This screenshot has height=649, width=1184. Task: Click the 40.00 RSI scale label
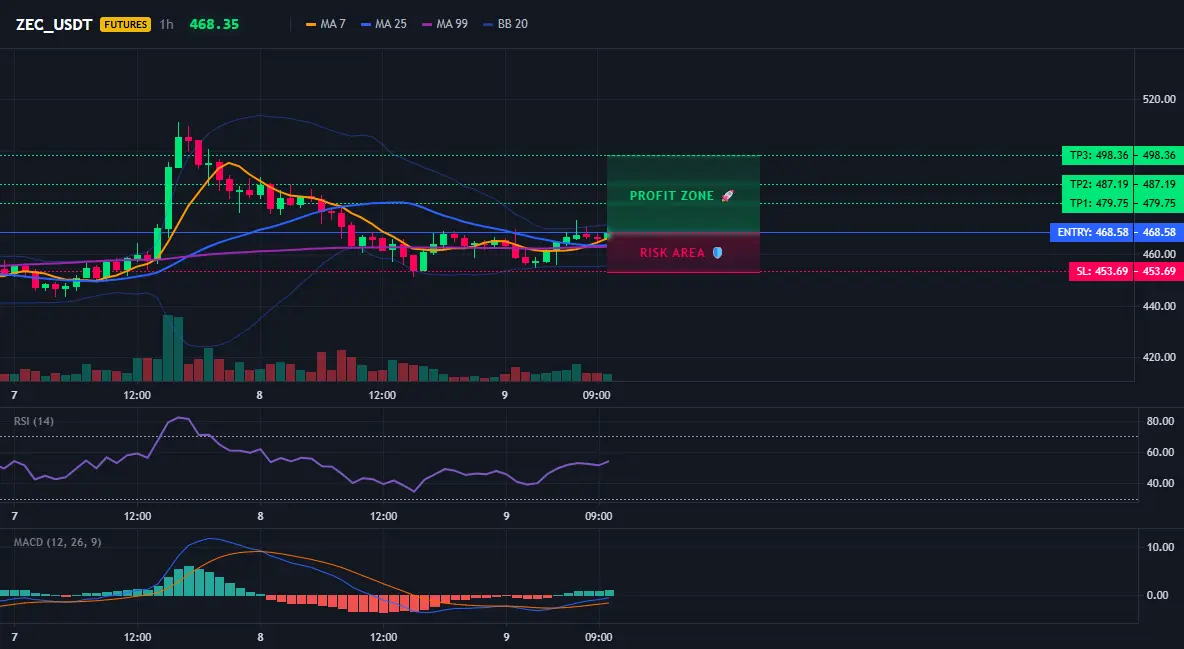coord(1161,484)
